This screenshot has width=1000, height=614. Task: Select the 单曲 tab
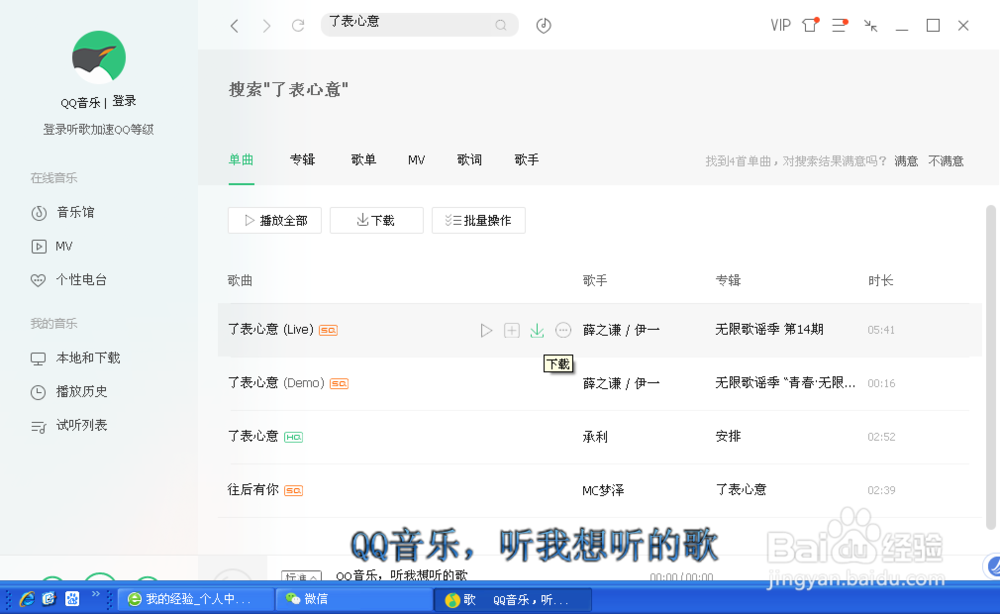241,159
